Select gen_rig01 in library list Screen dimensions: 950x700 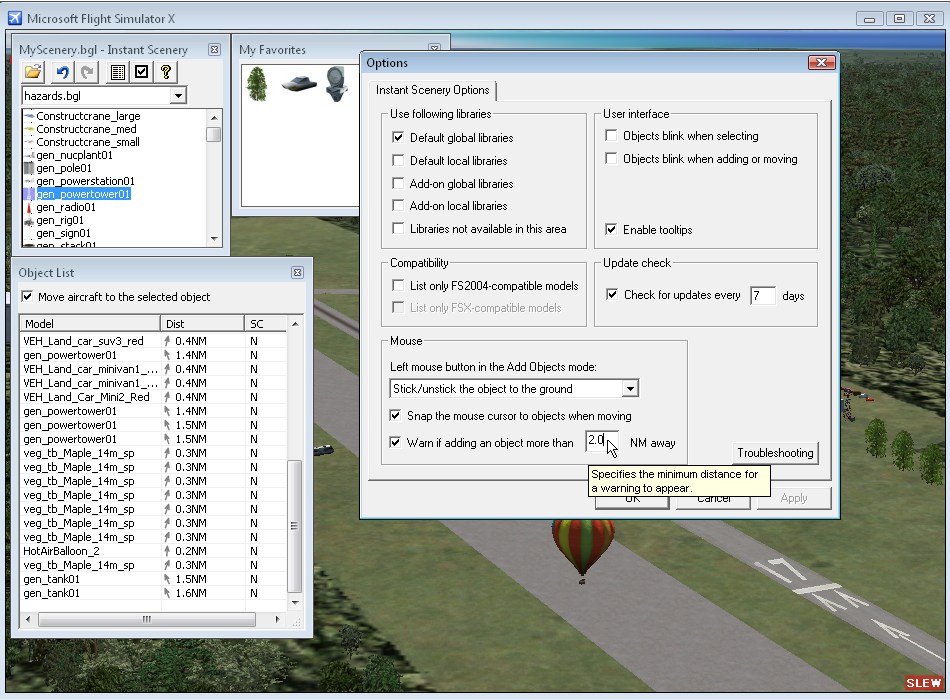coord(60,220)
